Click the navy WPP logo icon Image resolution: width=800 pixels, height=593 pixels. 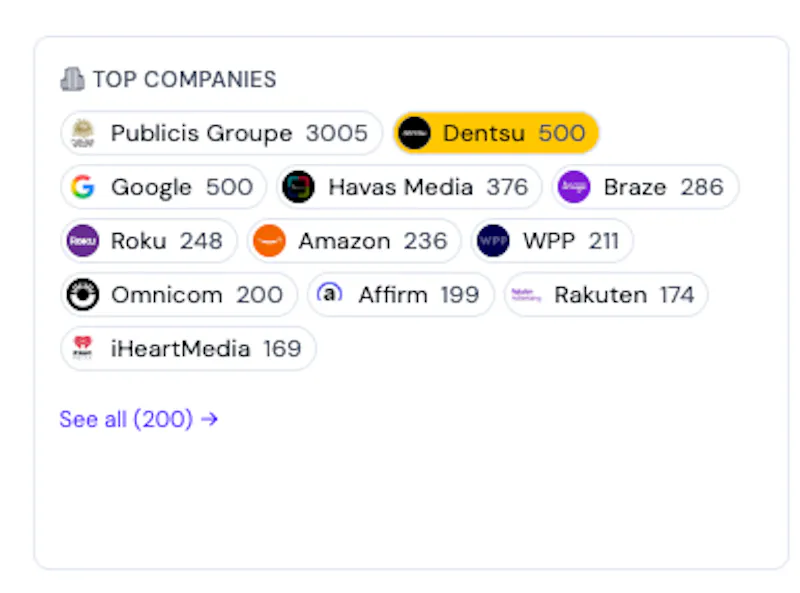pos(493,240)
